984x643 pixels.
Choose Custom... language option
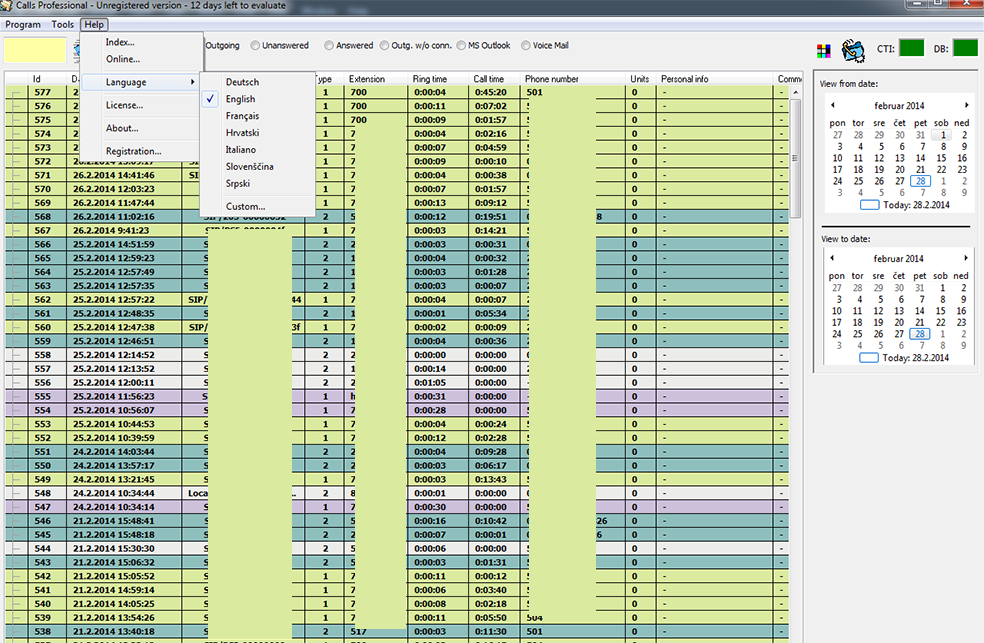(x=245, y=206)
